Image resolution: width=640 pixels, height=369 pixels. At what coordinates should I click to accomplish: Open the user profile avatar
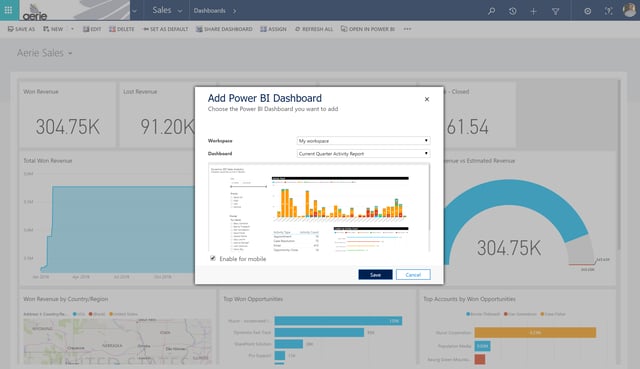(x=630, y=10)
